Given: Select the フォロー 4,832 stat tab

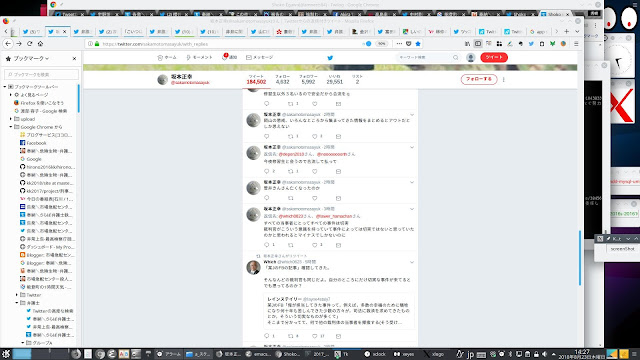Looking at the screenshot, I should (282, 80).
